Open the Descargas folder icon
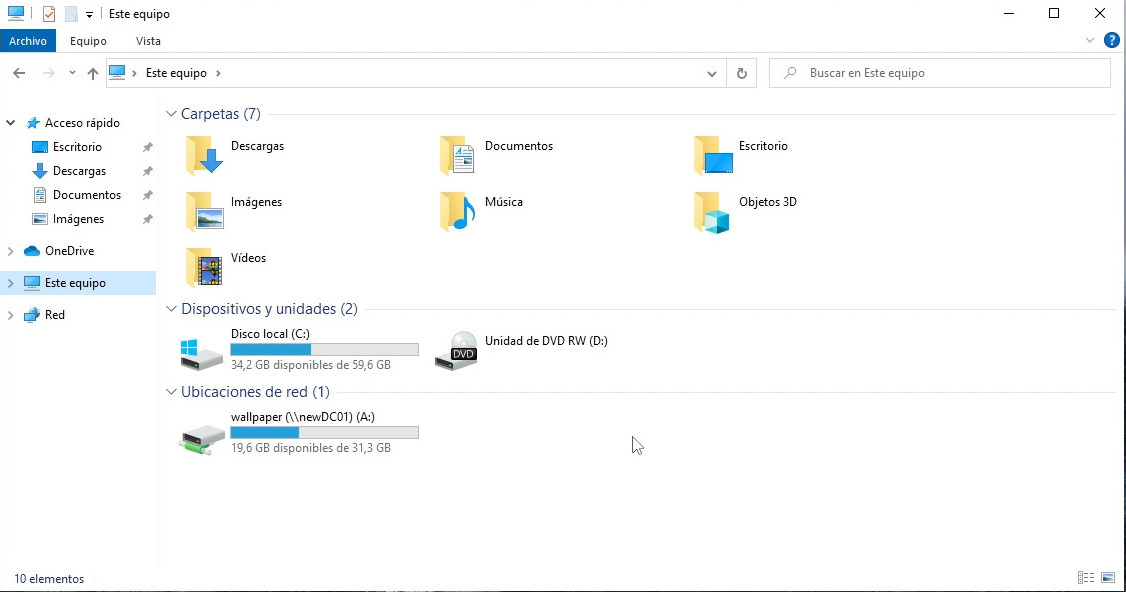1126x592 pixels. [x=206, y=156]
